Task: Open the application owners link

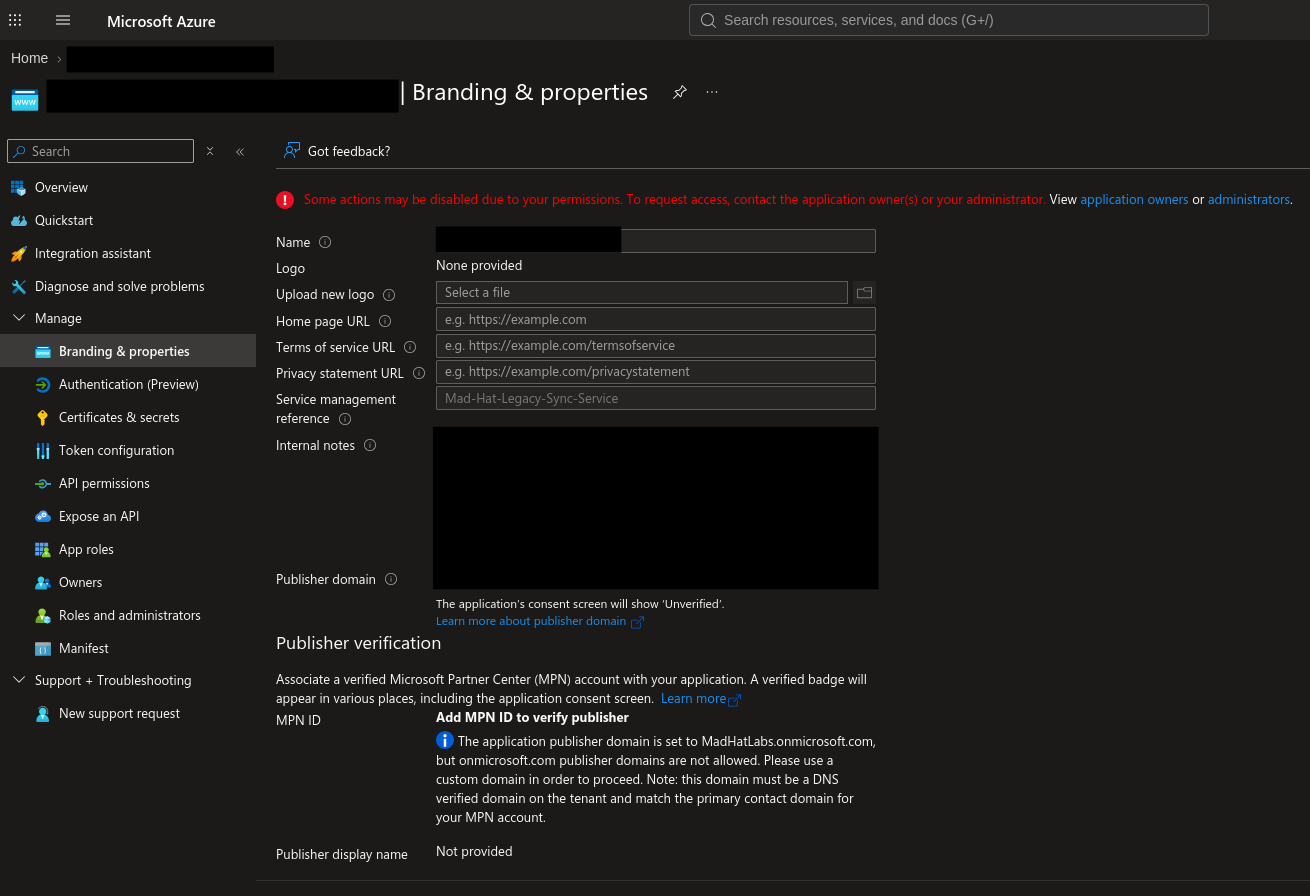Action: coord(1134,199)
